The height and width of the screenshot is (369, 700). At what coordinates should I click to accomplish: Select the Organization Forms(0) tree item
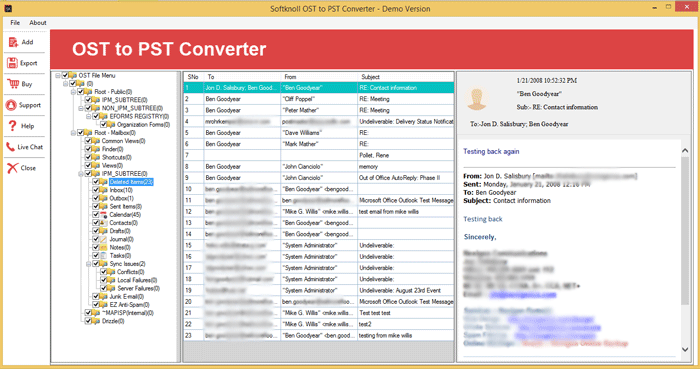click(143, 124)
